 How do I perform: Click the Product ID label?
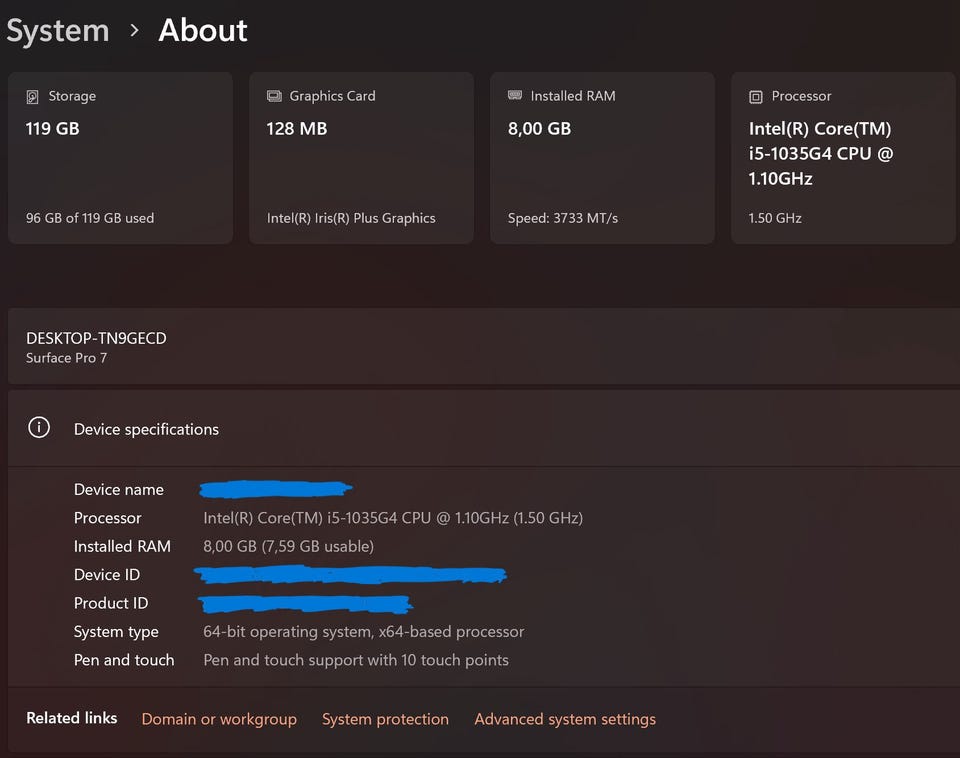111,603
